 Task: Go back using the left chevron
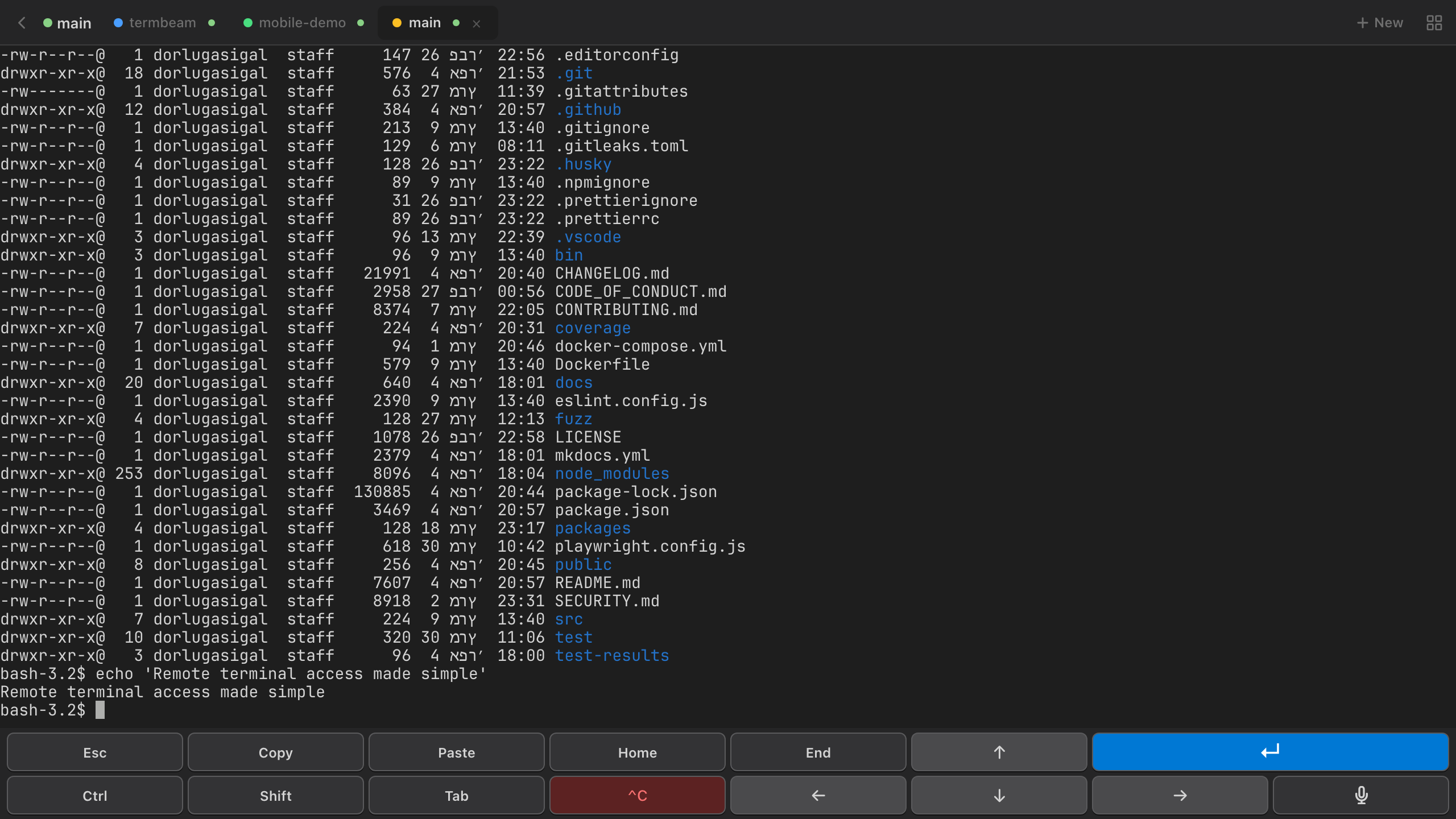[22, 23]
